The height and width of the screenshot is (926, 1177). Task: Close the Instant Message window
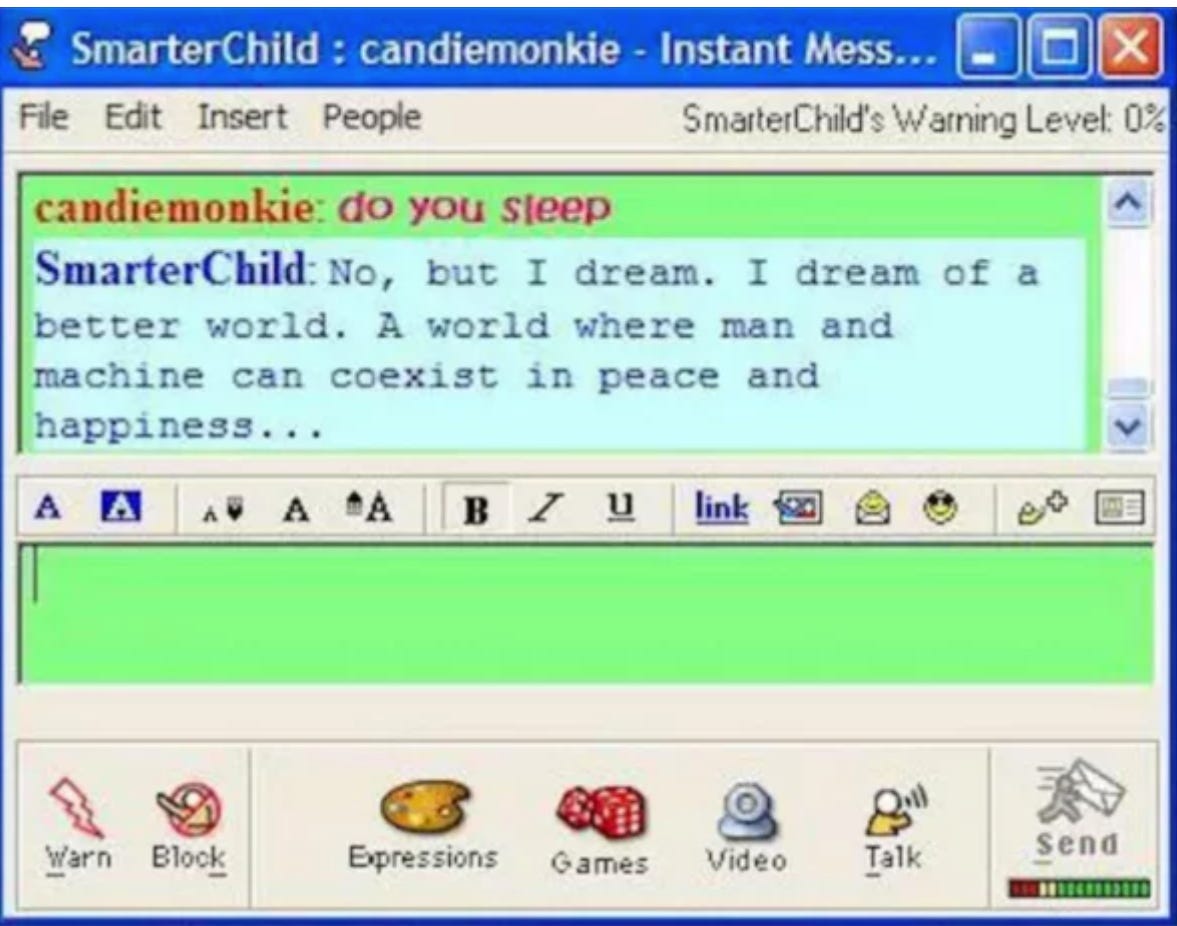click(1130, 48)
